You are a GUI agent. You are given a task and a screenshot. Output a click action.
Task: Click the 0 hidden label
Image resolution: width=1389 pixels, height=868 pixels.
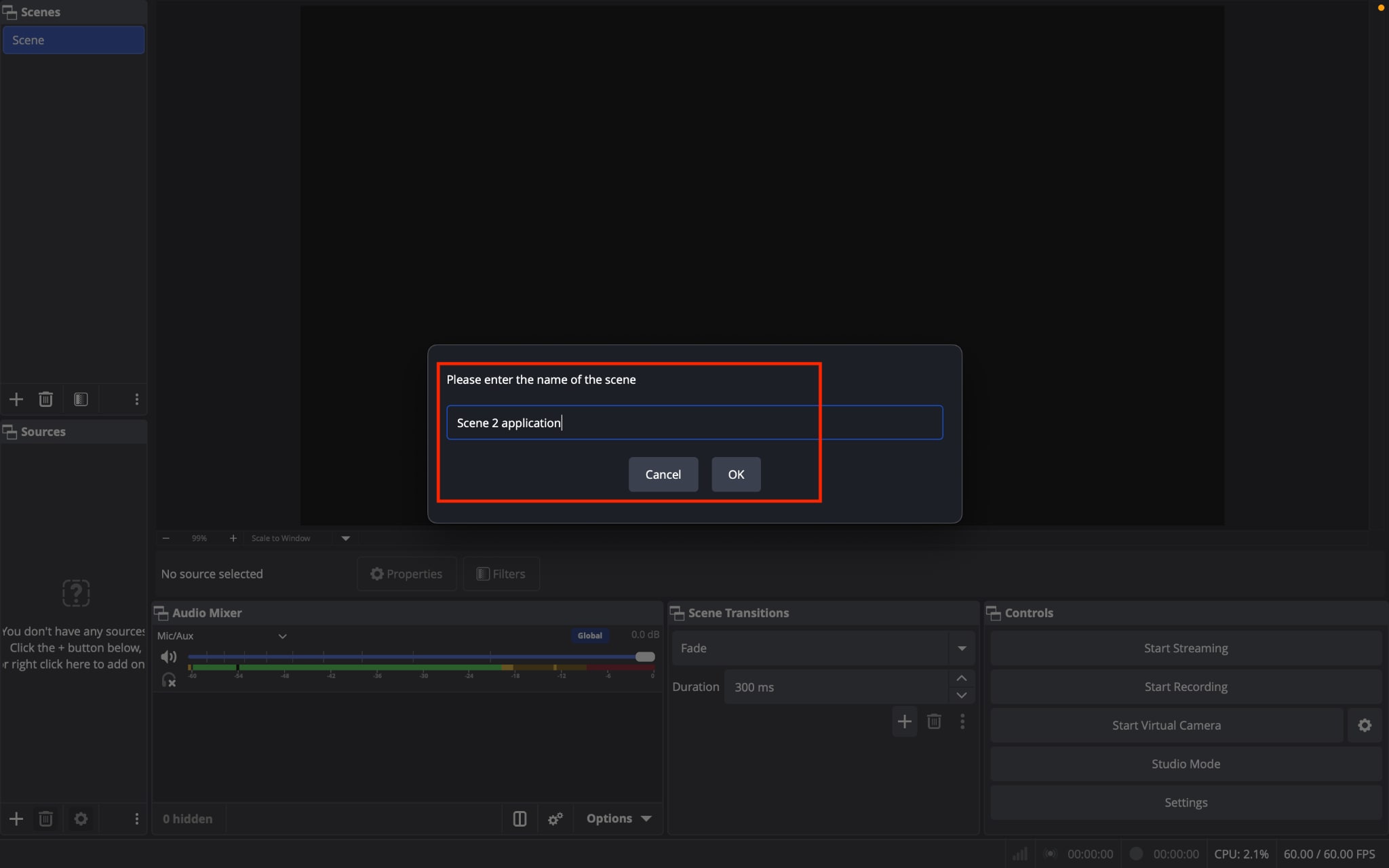187,818
